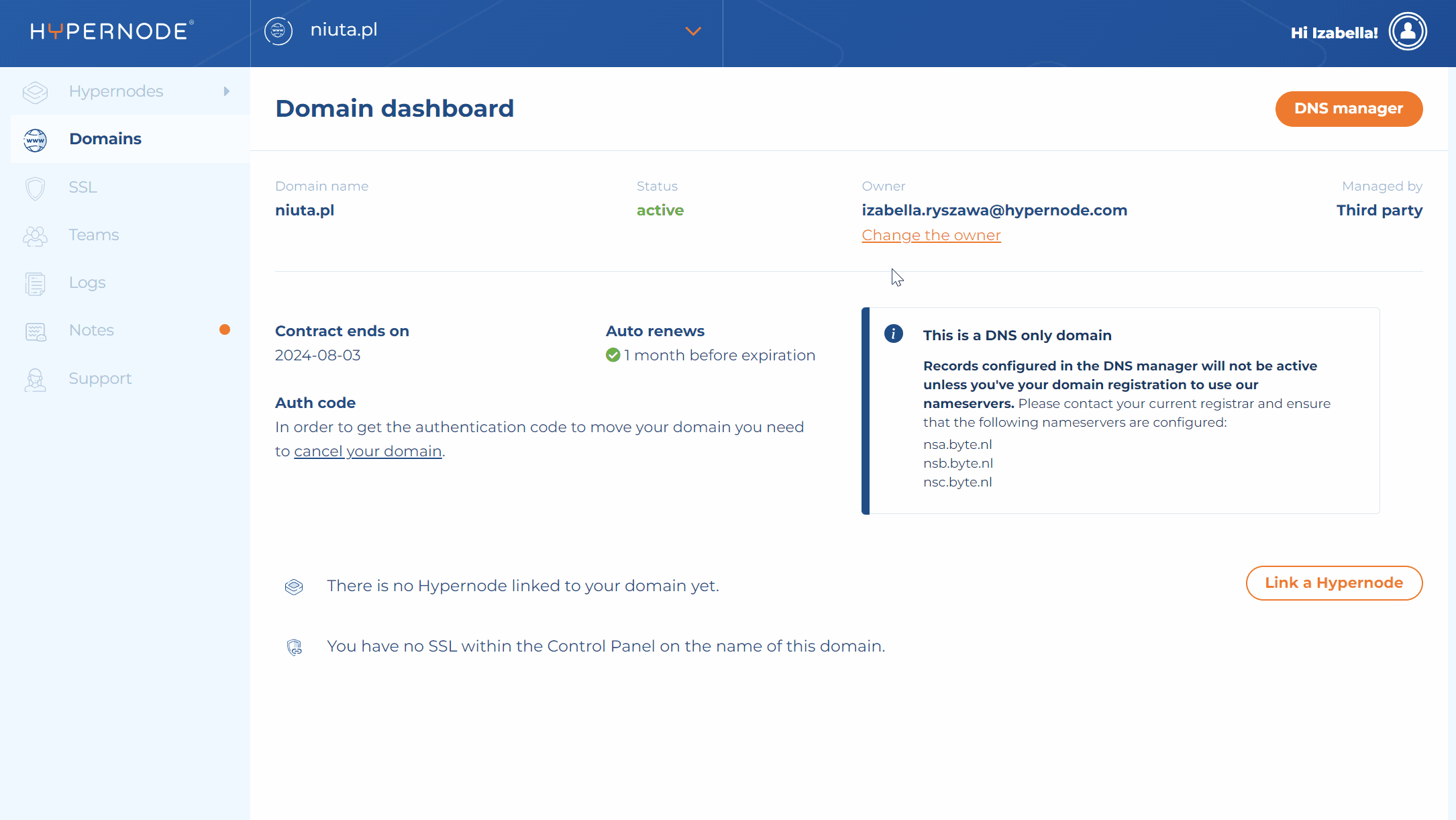Click the Teams people sidebar icon

tap(35, 236)
